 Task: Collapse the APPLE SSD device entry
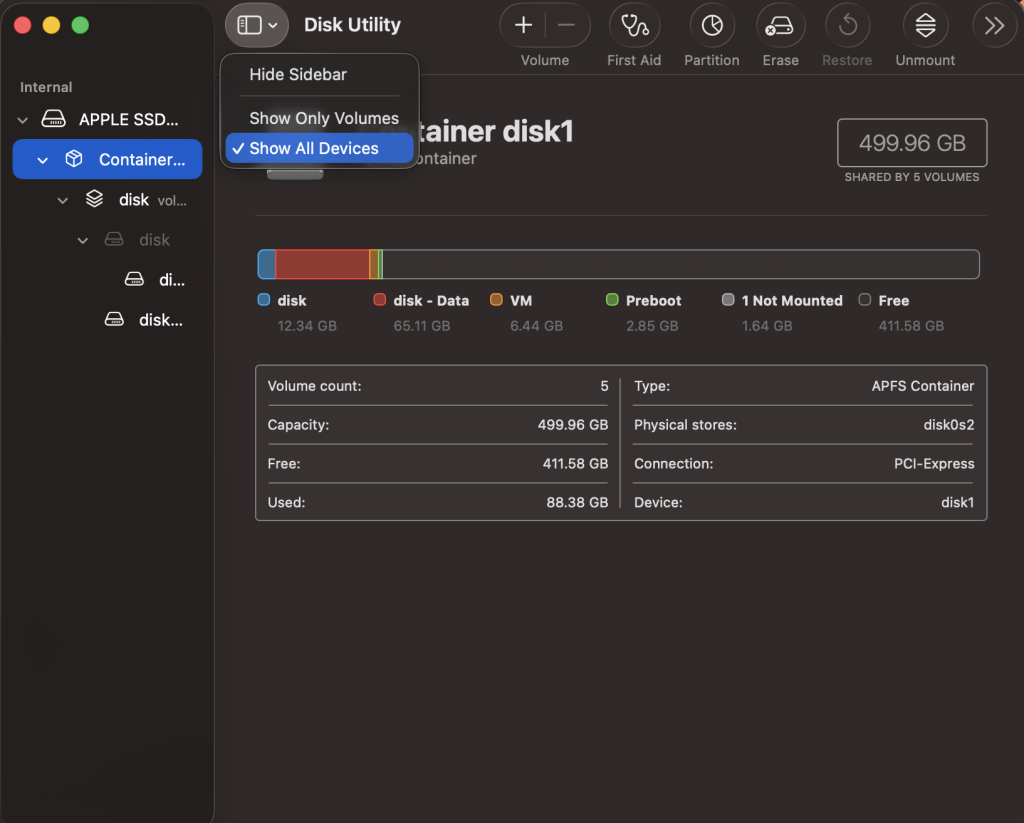22,119
